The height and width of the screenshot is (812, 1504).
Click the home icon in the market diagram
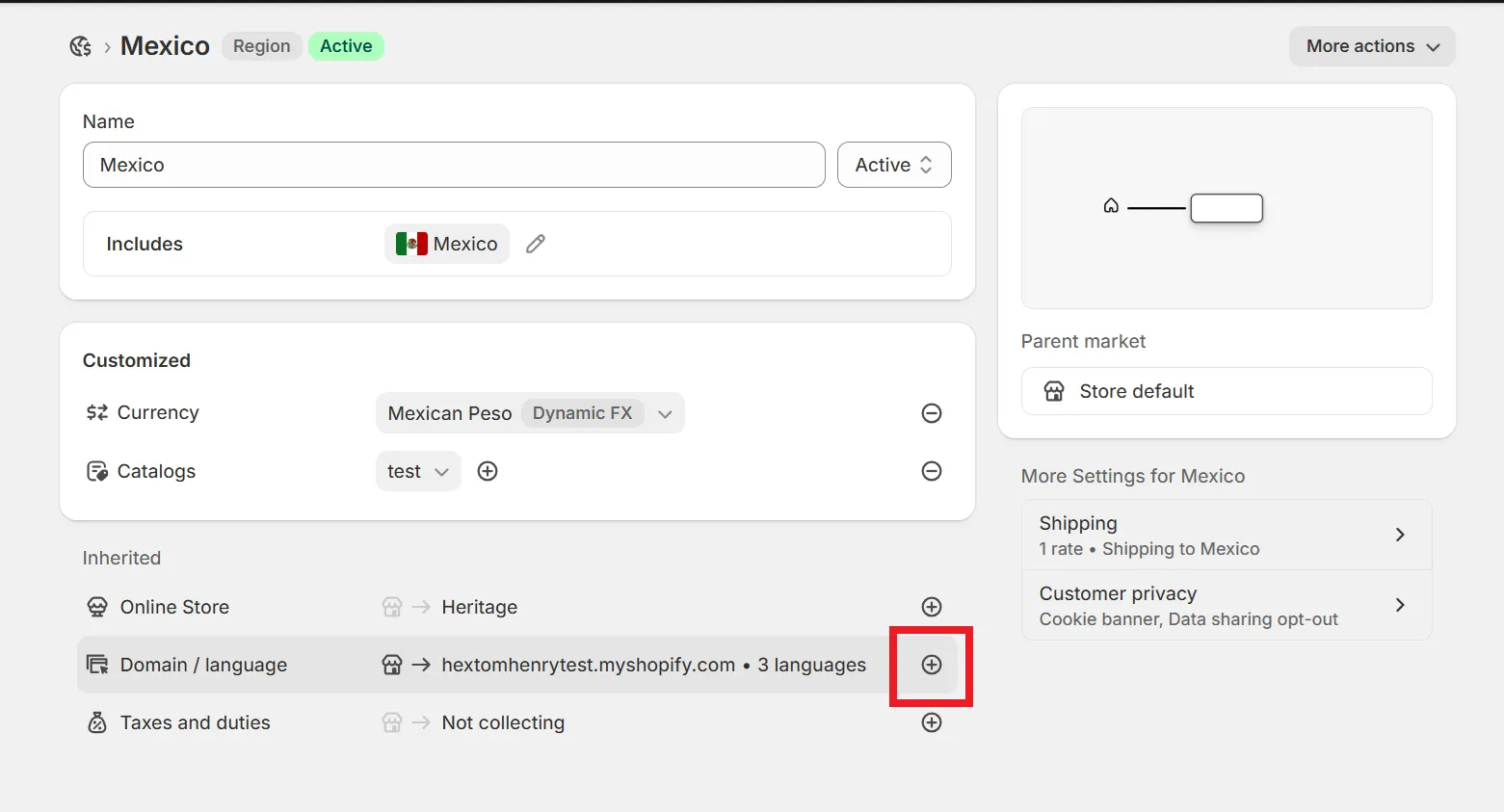pyautogui.click(x=1111, y=206)
